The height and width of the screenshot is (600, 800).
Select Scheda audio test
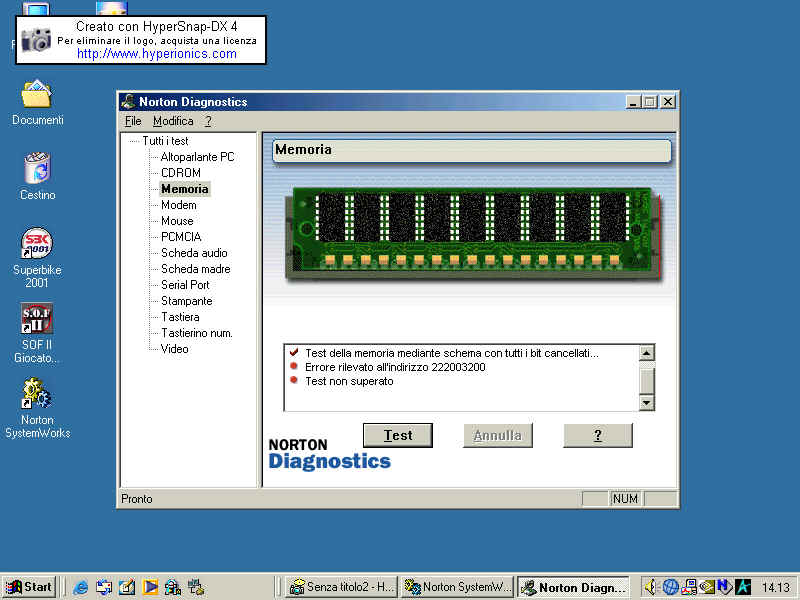pyautogui.click(x=194, y=253)
